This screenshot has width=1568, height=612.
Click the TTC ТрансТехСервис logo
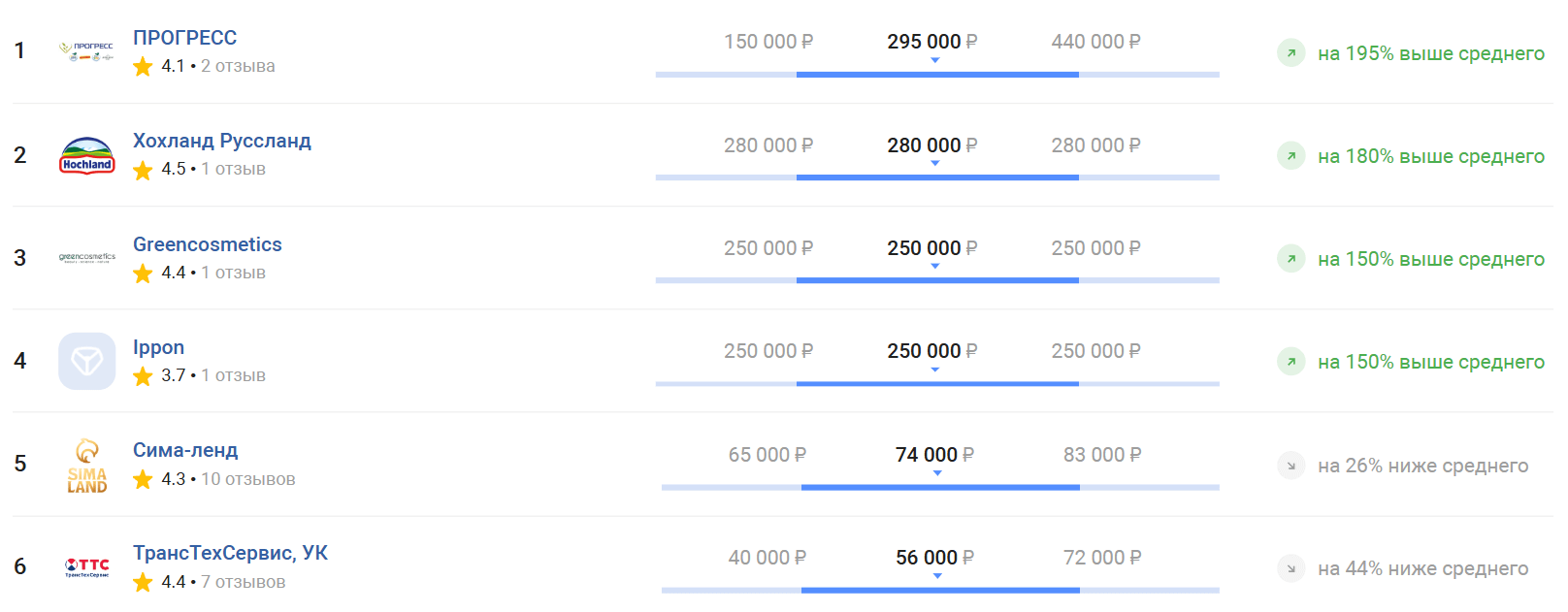[87, 567]
